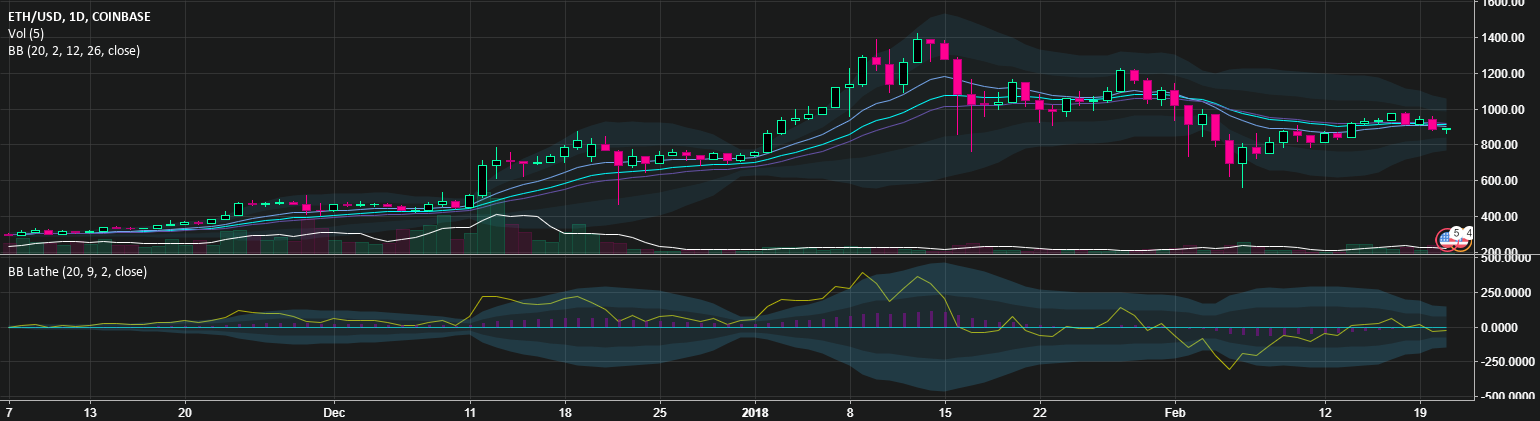Click the 22 date label on the time axis
Screen dimensions: 1540x421
point(1040,412)
